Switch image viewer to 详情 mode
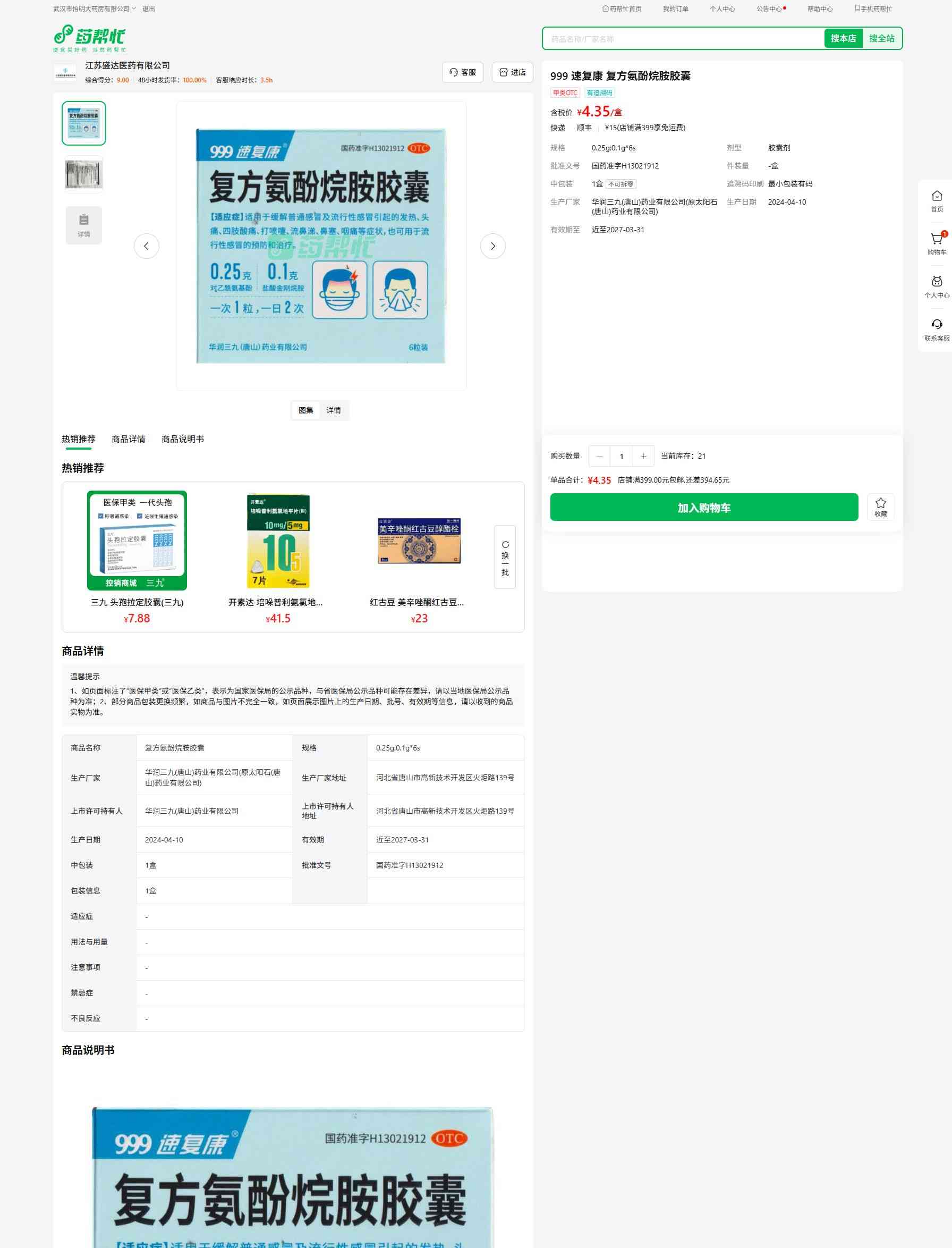The width and height of the screenshot is (952, 1248). coord(333,410)
